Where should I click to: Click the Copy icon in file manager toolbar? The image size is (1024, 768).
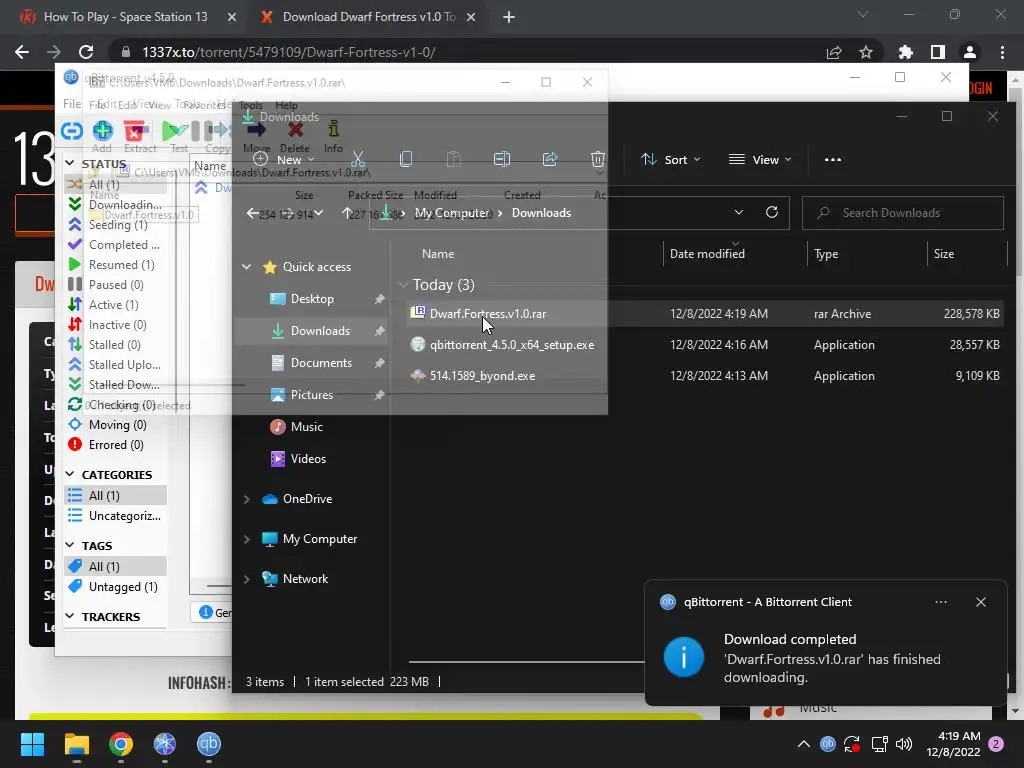[406, 159]
